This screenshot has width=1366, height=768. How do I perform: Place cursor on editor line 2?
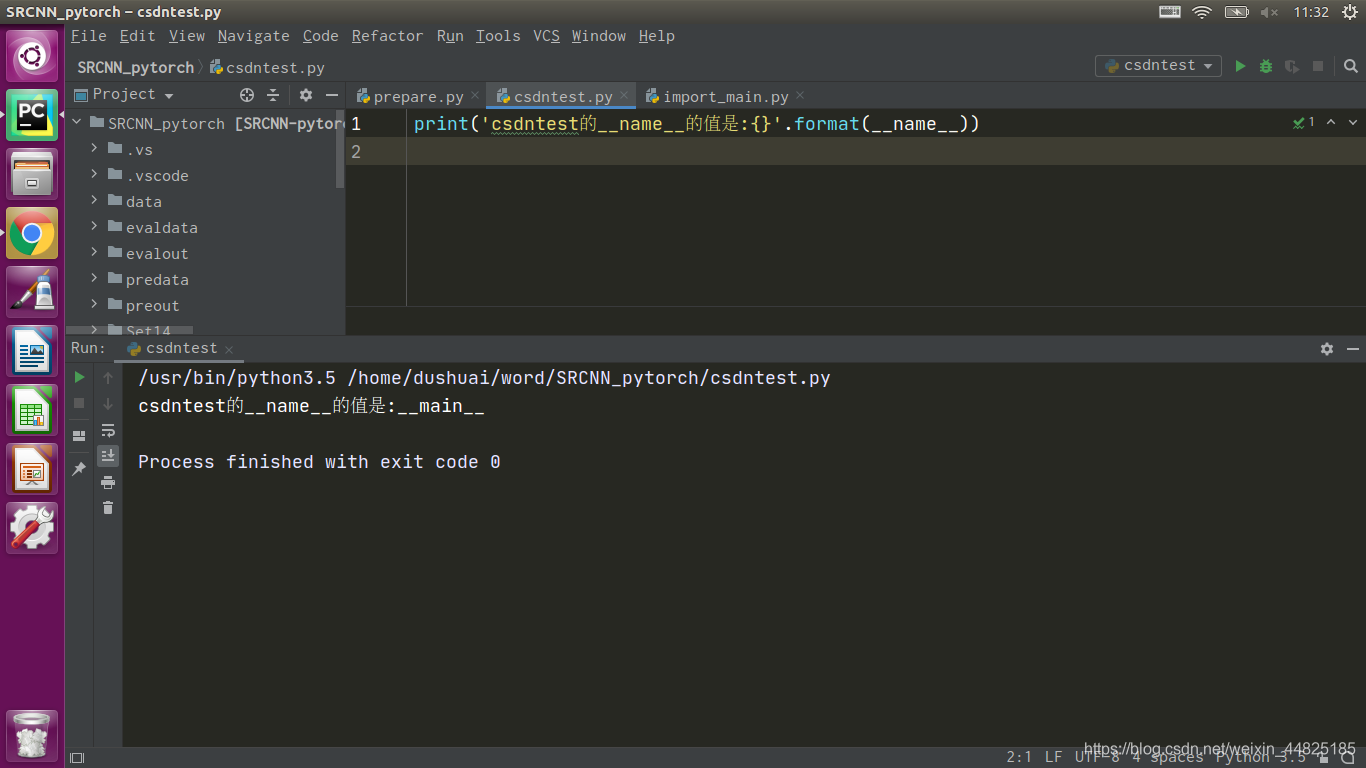coord(885,152)
